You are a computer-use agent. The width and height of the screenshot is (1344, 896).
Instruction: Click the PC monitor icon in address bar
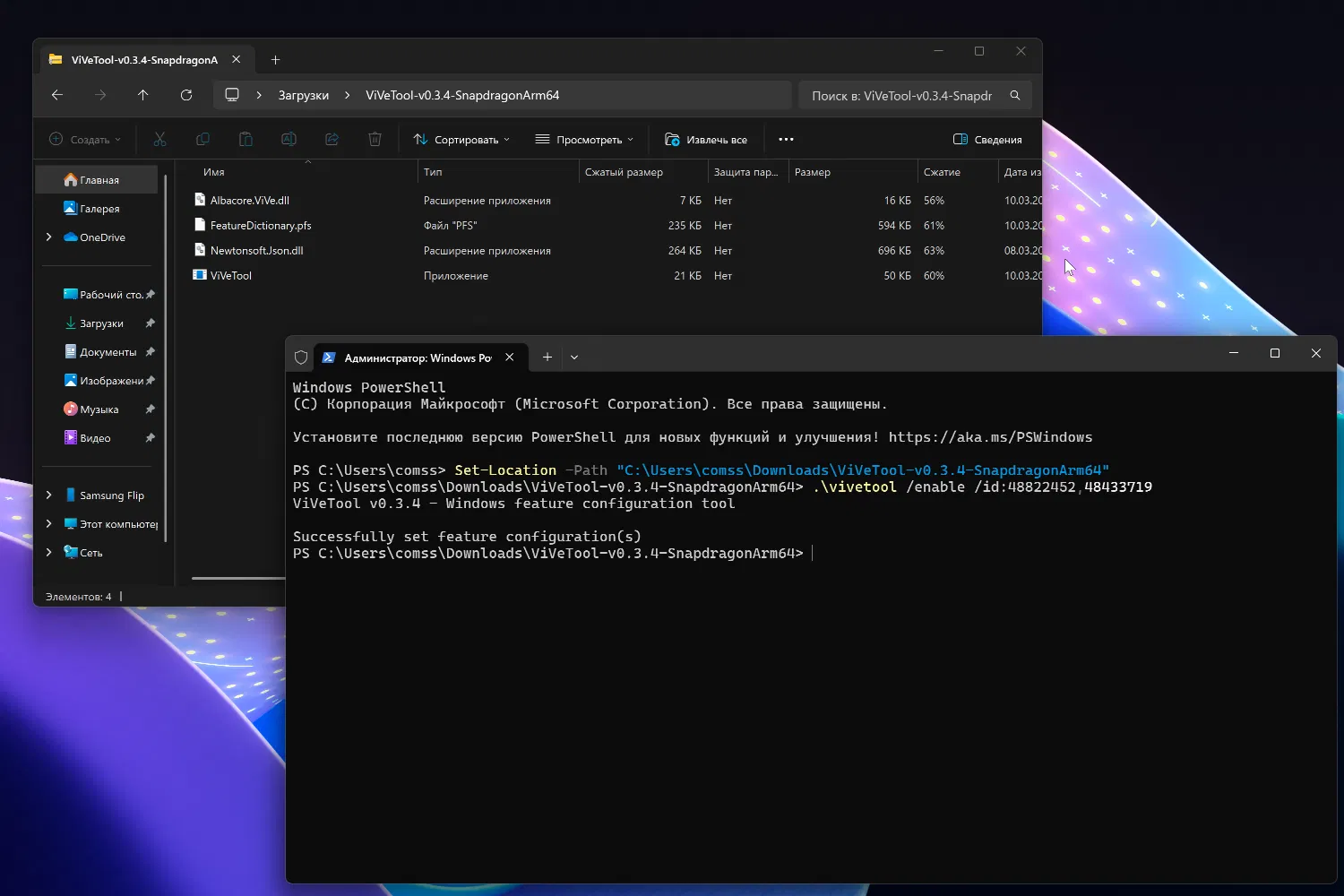[232, 95]
